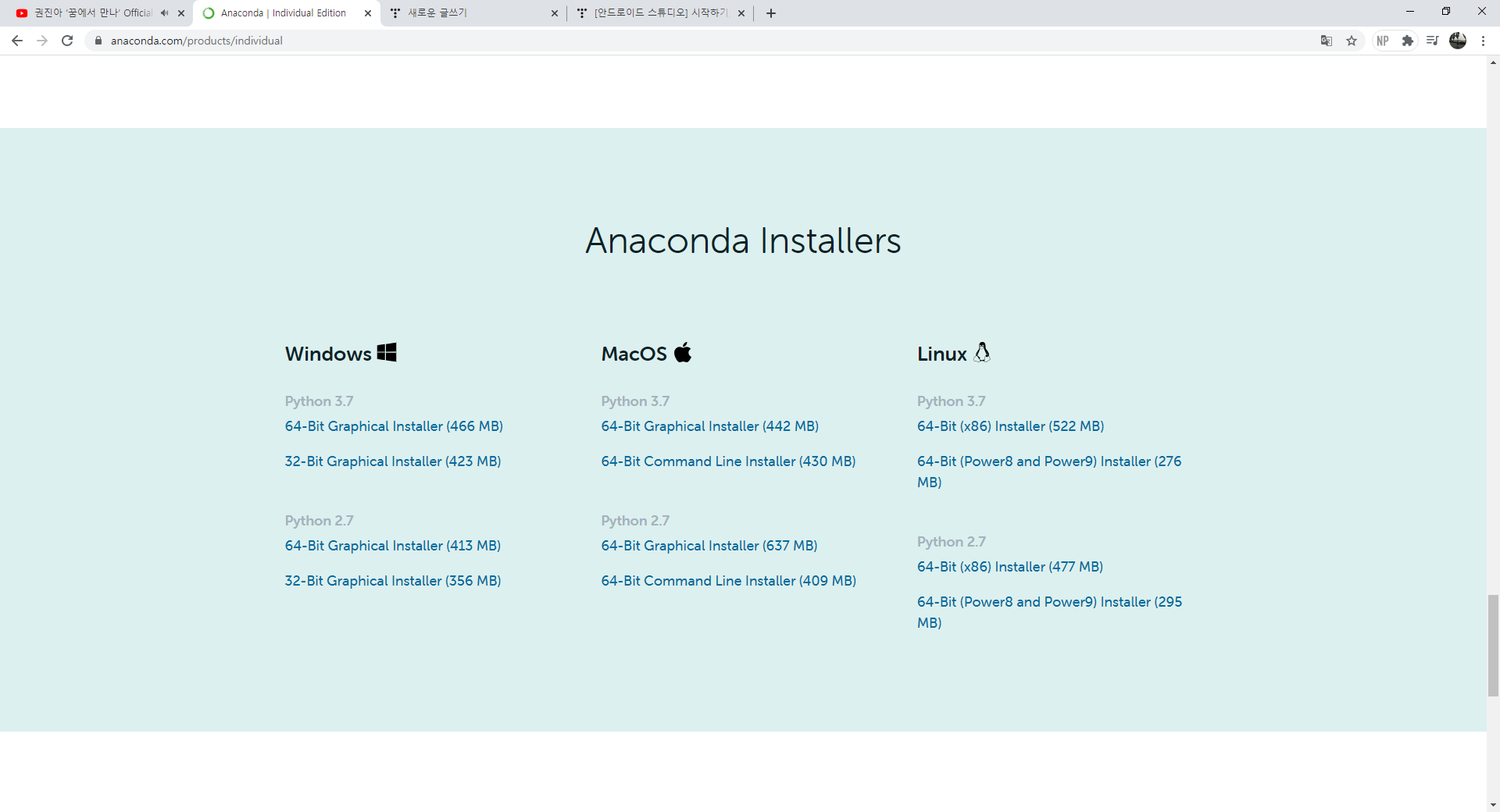Bookmark this page with star icon
The width and height of the screenshot is (1500, 812).
pos(1352,41)
